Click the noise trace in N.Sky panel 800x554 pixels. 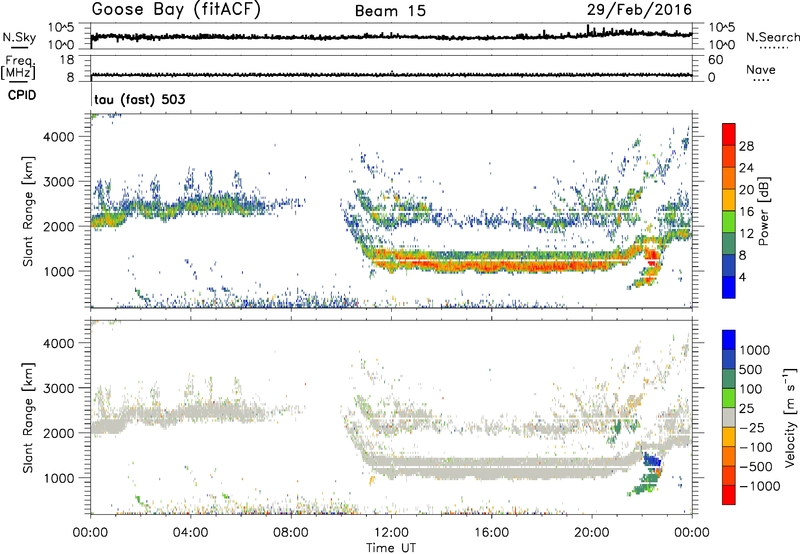pos(391,36)
